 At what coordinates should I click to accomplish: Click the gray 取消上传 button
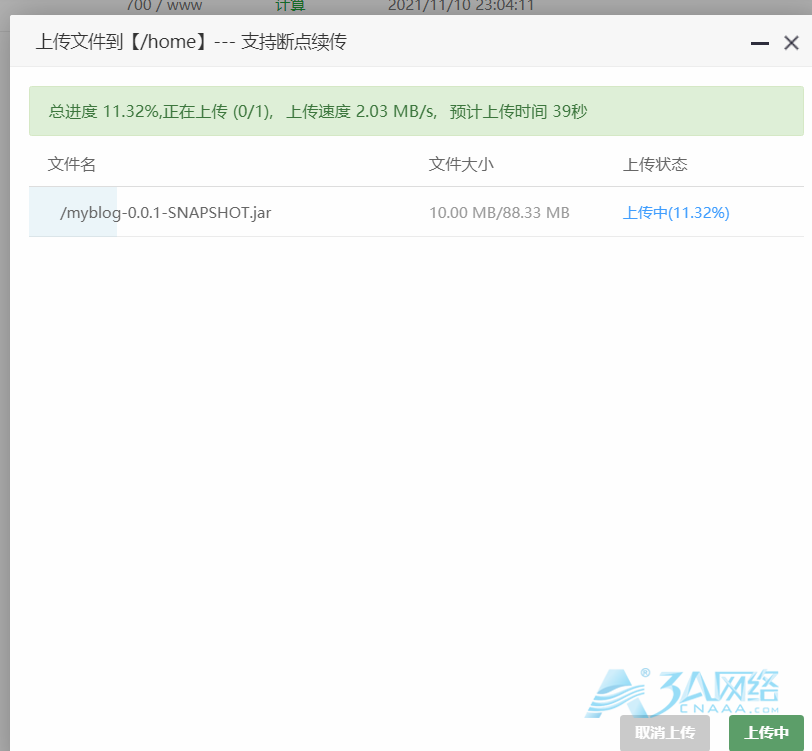(664, 733)
